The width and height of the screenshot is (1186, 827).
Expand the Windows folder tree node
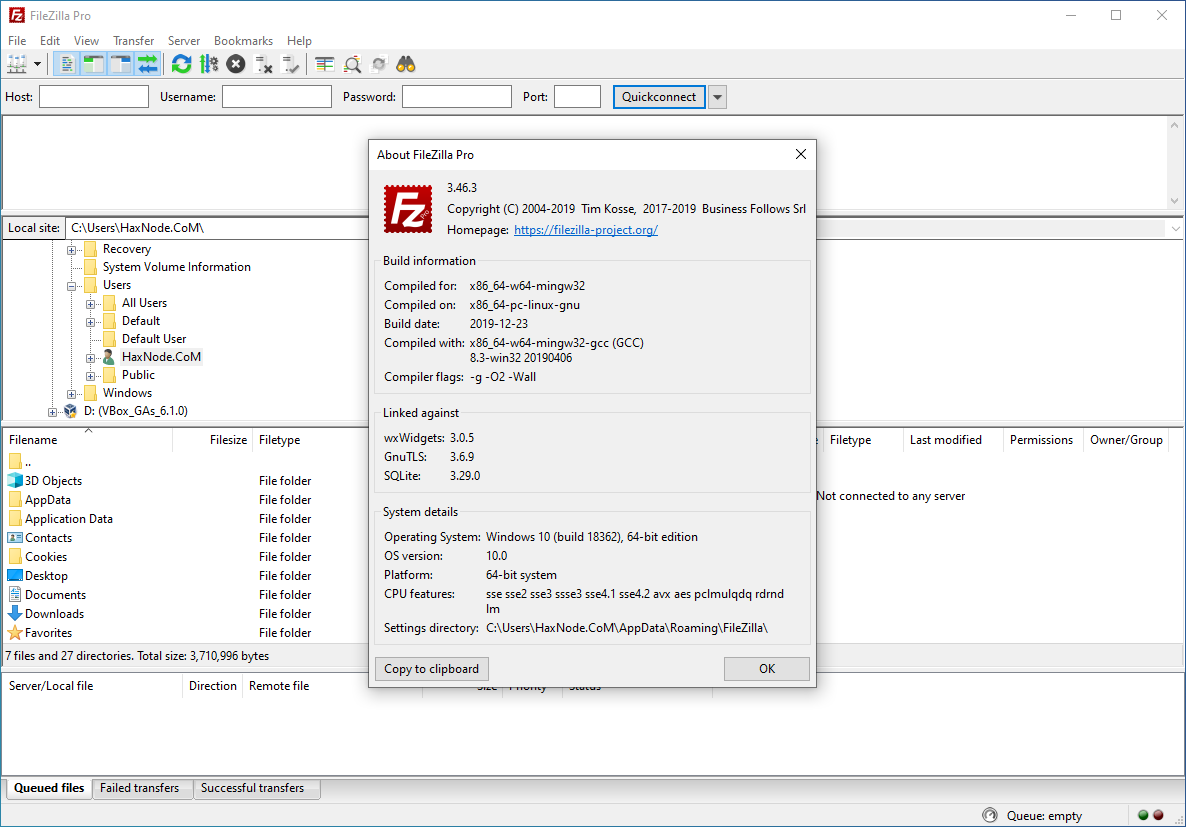coord(73,393)
